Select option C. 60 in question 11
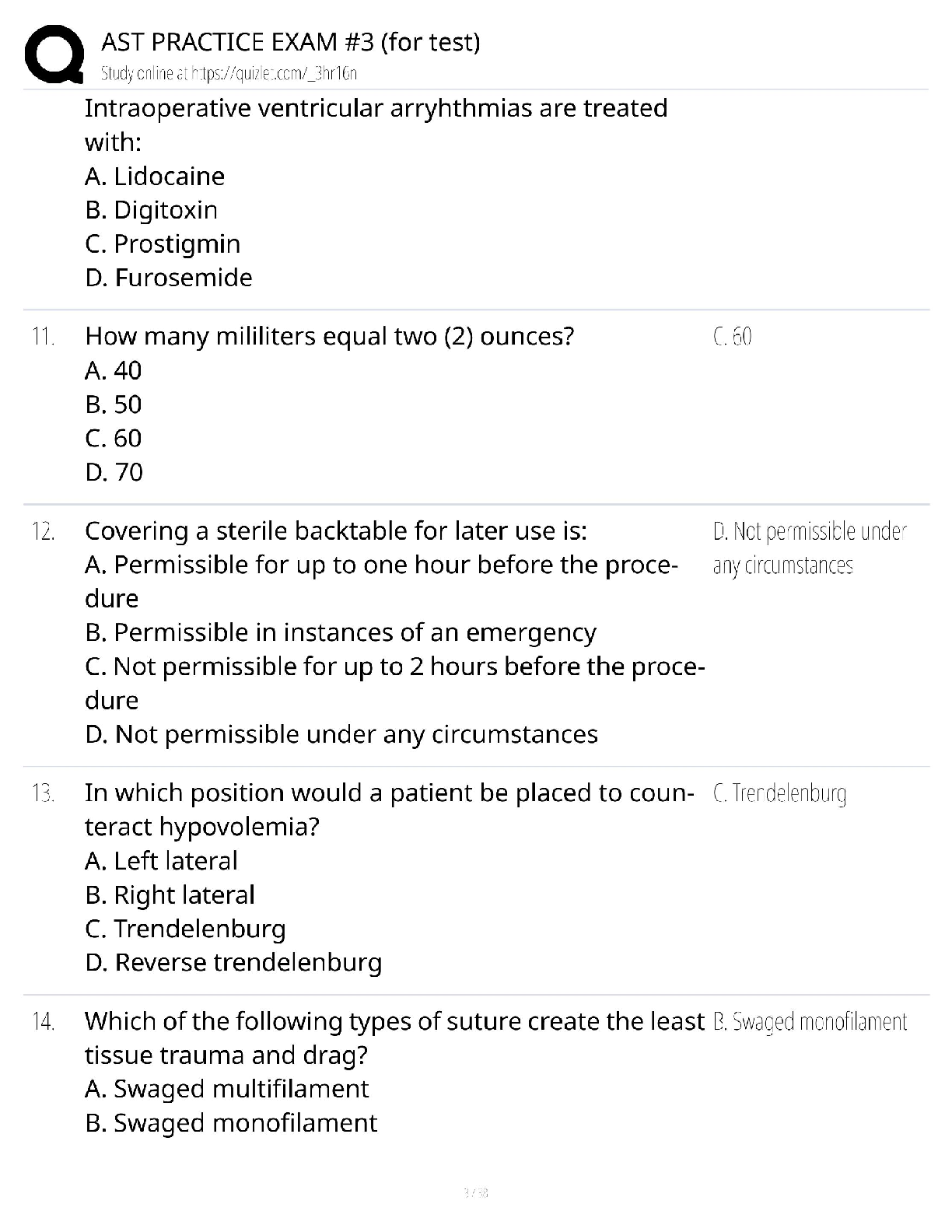 tap(114, 439)
